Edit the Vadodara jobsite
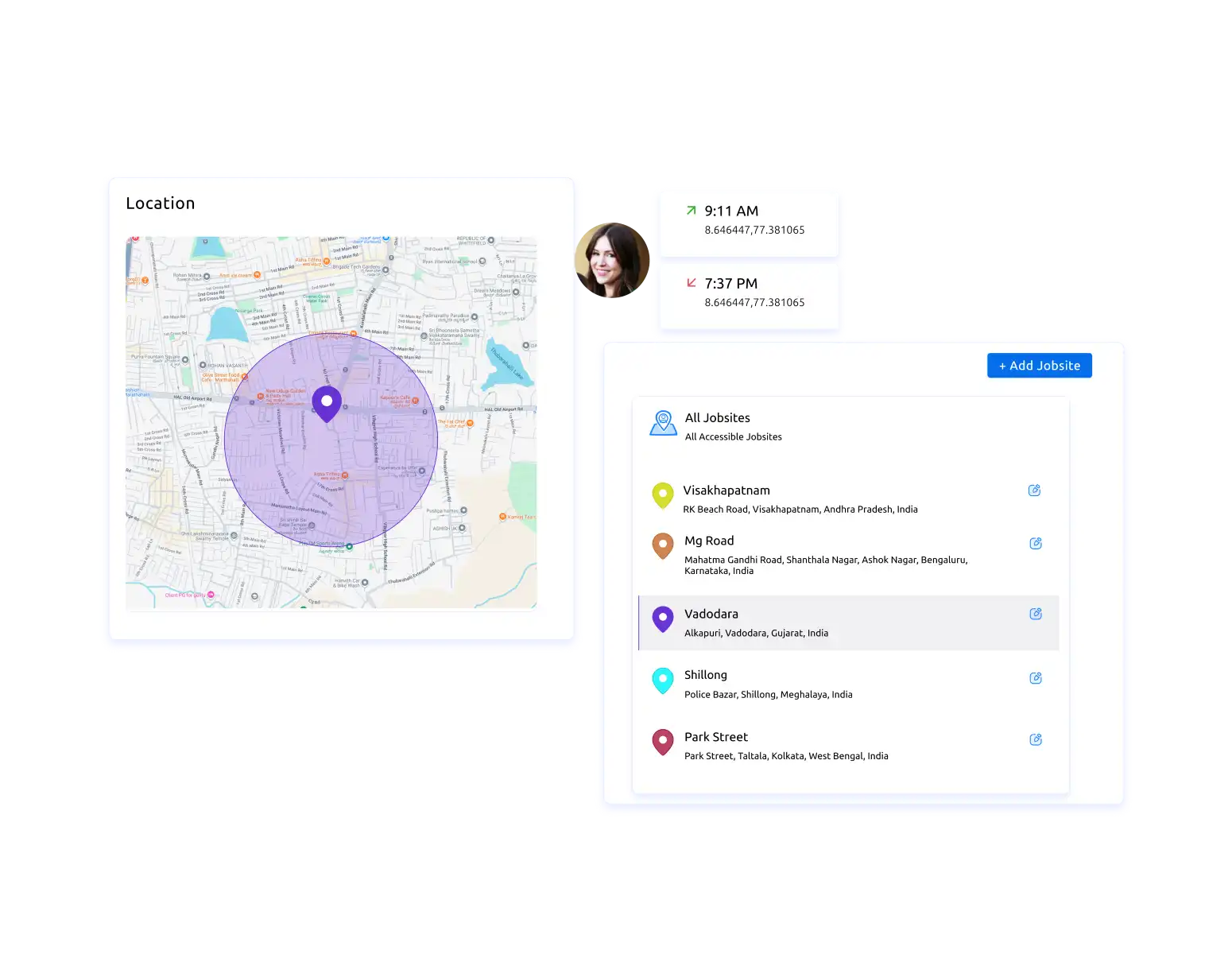The width and height of the screenshot is (1232, 954). point(1036,614)
